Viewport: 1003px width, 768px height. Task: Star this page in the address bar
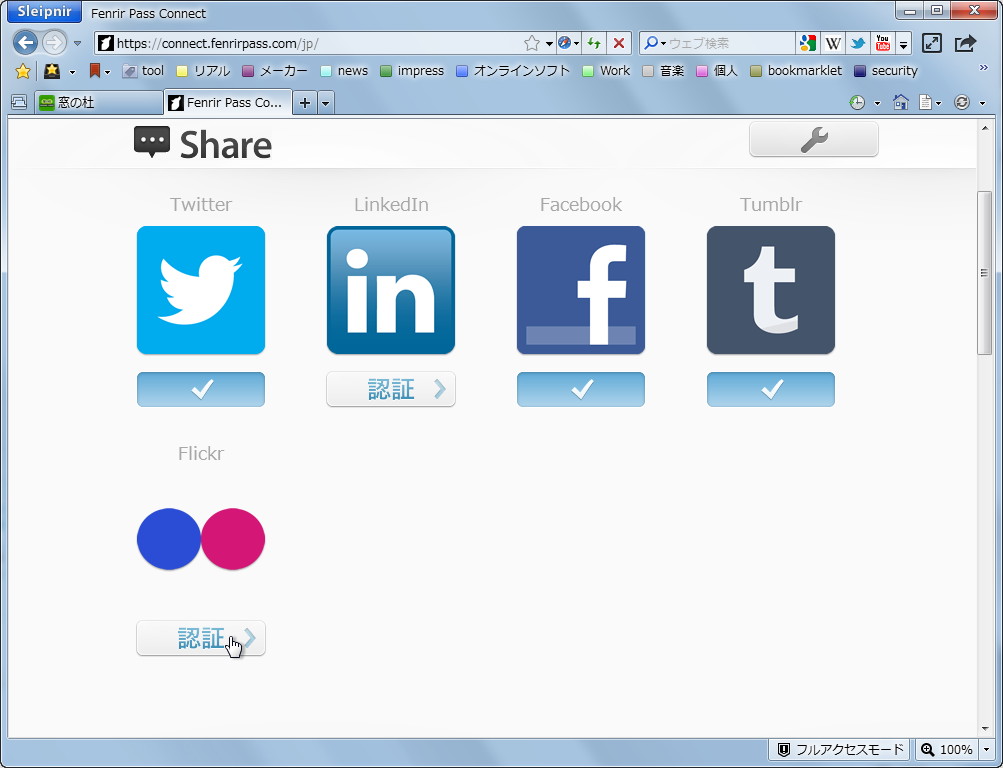[x=532, y=43]
